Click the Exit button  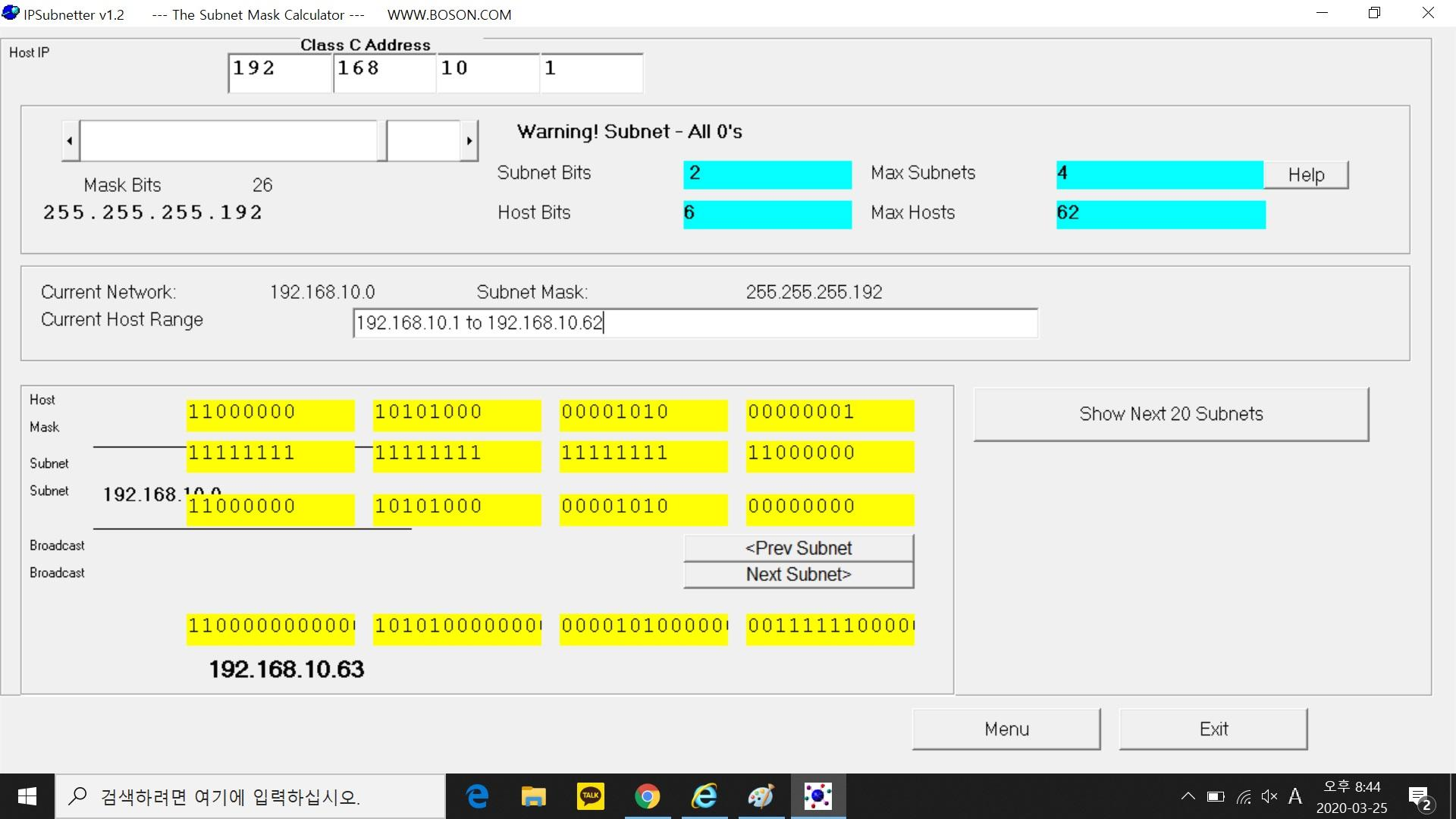1213,730
